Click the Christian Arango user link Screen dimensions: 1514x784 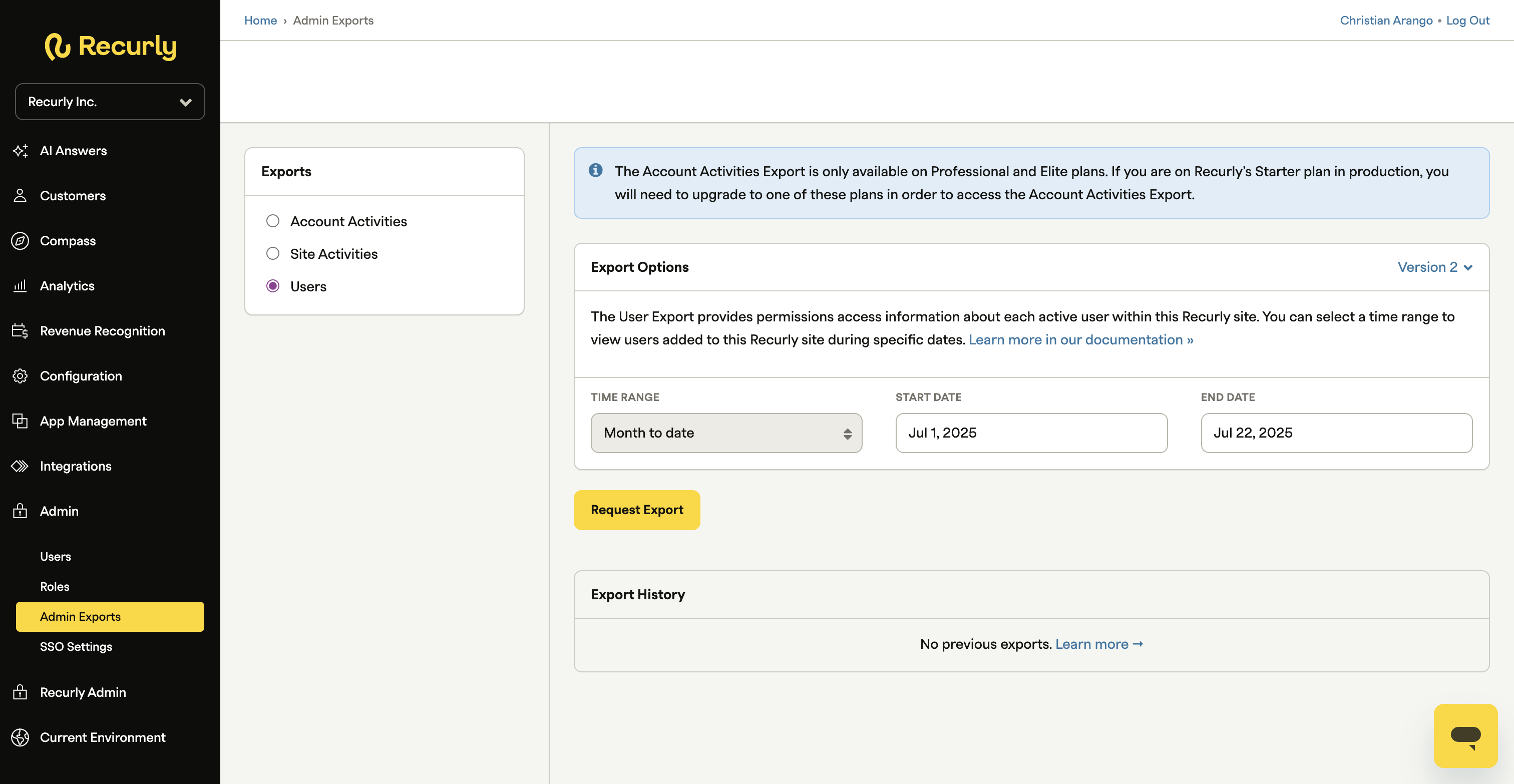click(x=1386, y=21)
